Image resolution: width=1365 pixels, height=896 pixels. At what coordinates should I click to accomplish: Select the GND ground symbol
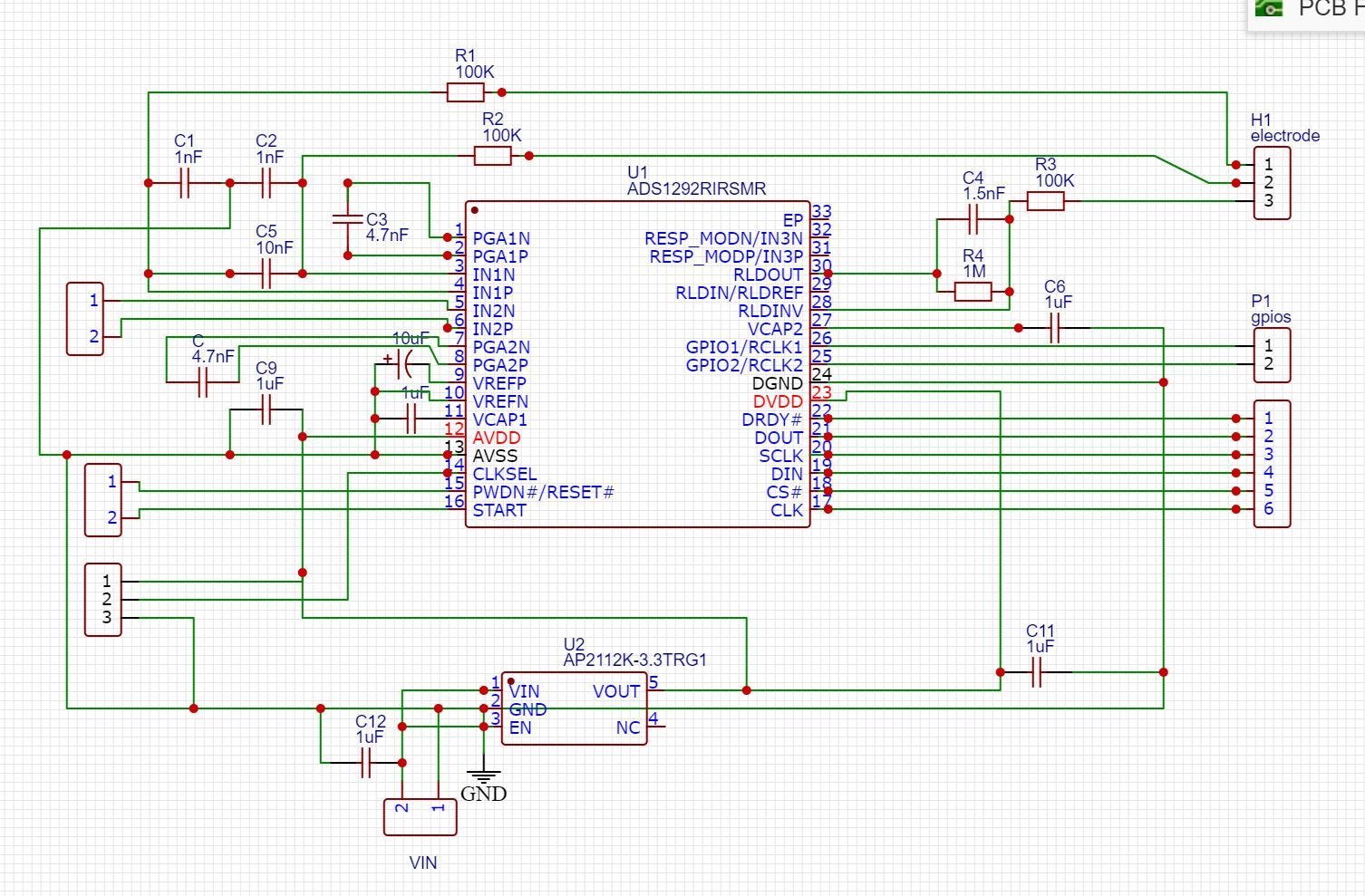pos(484,777)
